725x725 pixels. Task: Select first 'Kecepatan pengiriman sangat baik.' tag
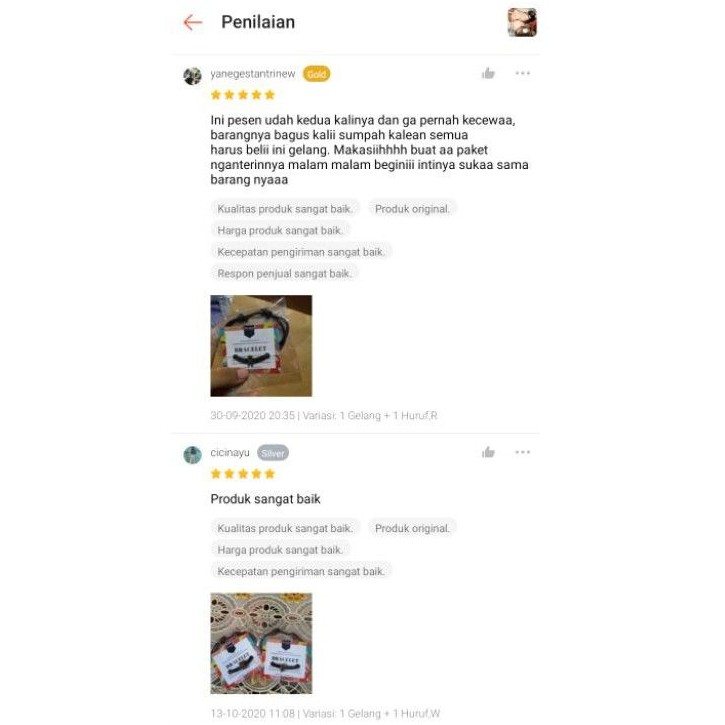pyautogui.click(x=301, y=252)
